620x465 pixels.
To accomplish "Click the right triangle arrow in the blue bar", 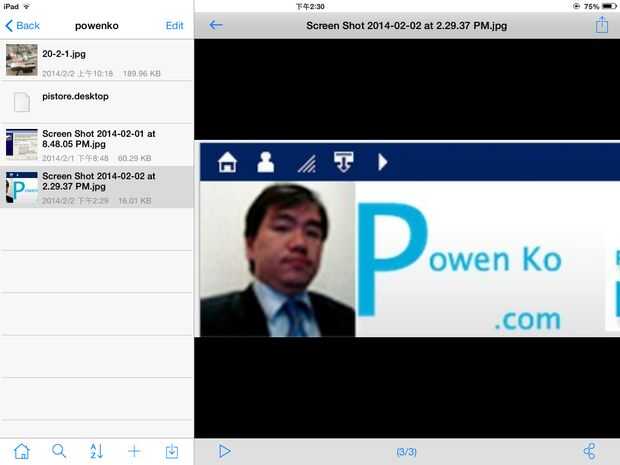I will pyautogui.click(x=382, y=162).
